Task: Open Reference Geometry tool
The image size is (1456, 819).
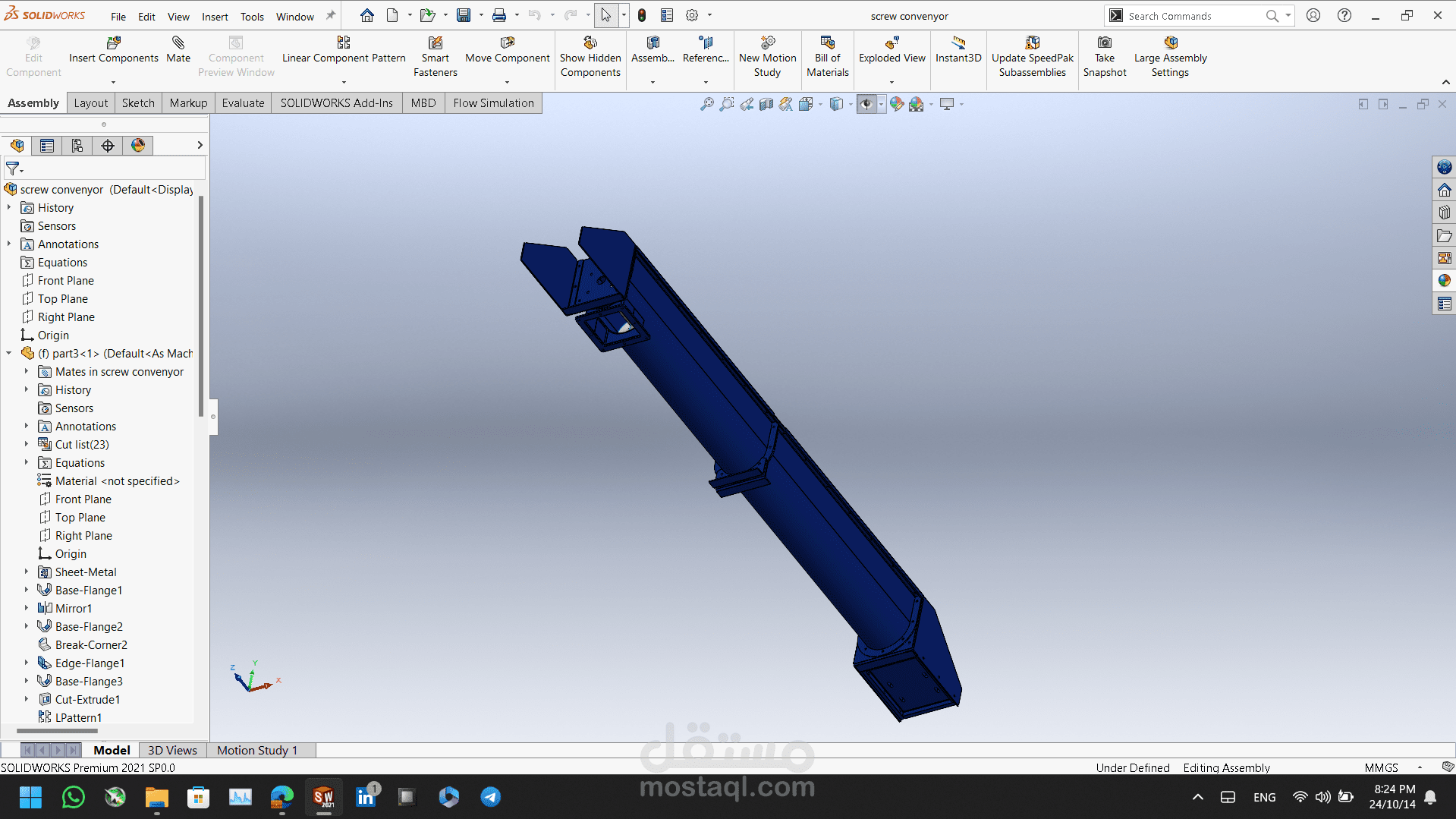Action: point(706,50)
